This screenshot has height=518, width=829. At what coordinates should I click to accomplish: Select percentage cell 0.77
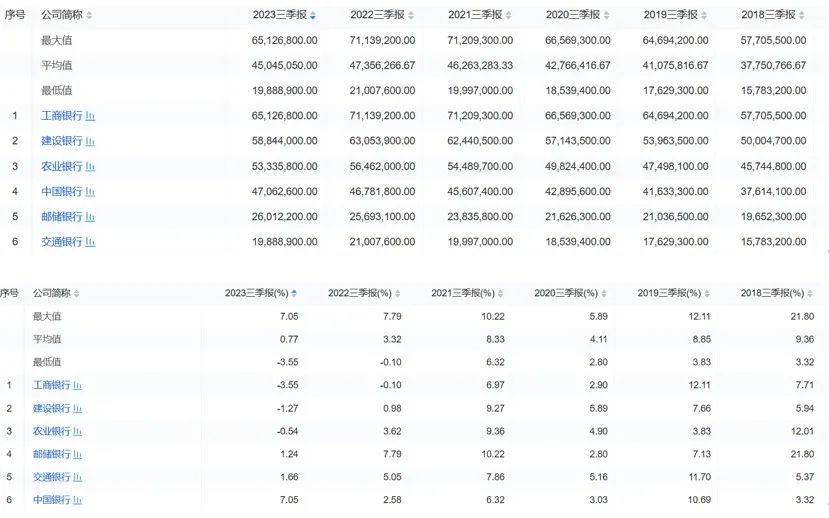(289, 339)
